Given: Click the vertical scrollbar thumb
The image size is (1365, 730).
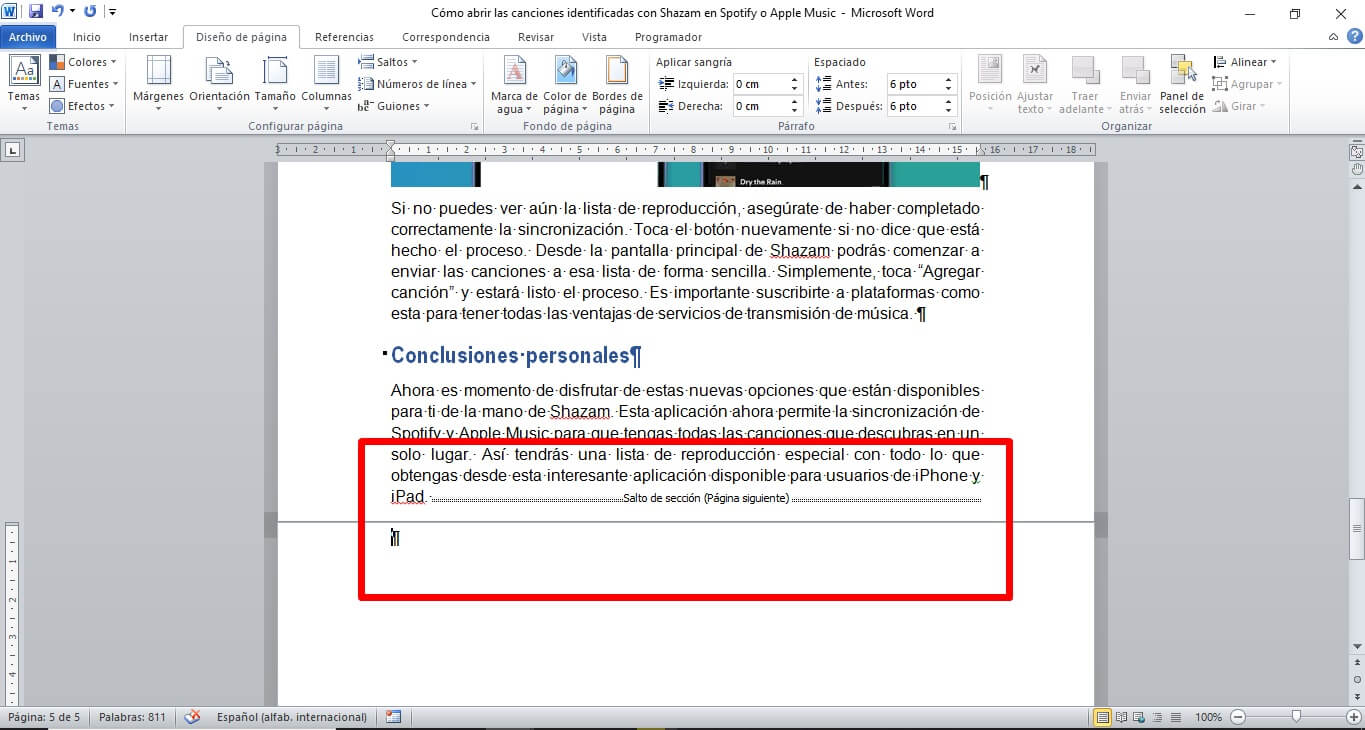Looking at the screenshot, I should (1357, 528).
